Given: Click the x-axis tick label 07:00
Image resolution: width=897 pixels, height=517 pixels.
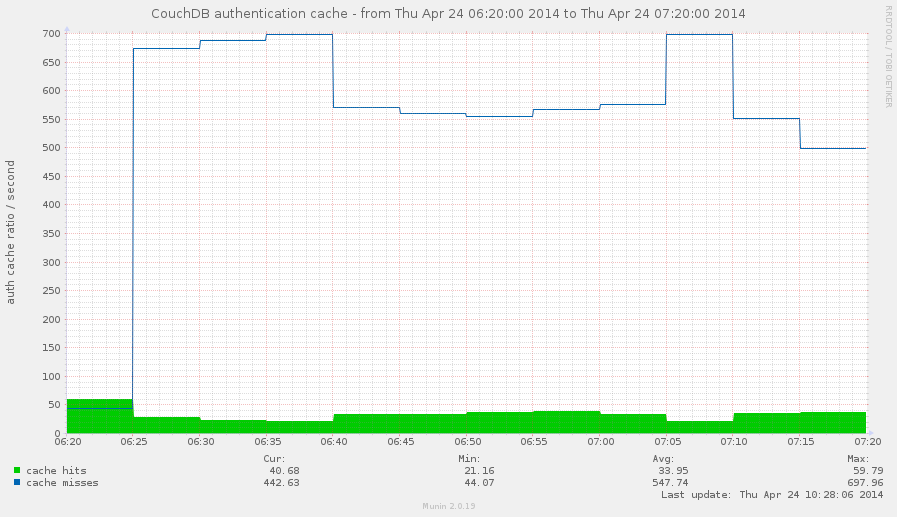Looking at the screenshot, I should [601, 442].
